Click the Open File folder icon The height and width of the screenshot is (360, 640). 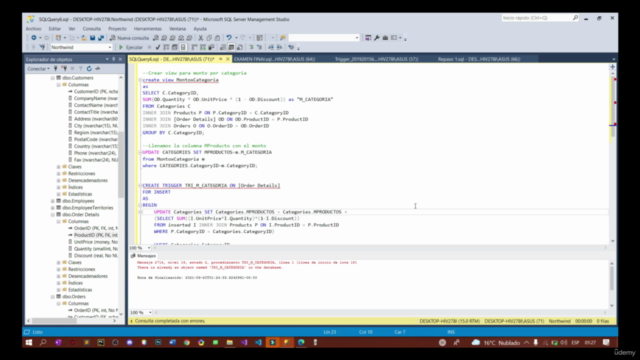click(x=84, y=38)
